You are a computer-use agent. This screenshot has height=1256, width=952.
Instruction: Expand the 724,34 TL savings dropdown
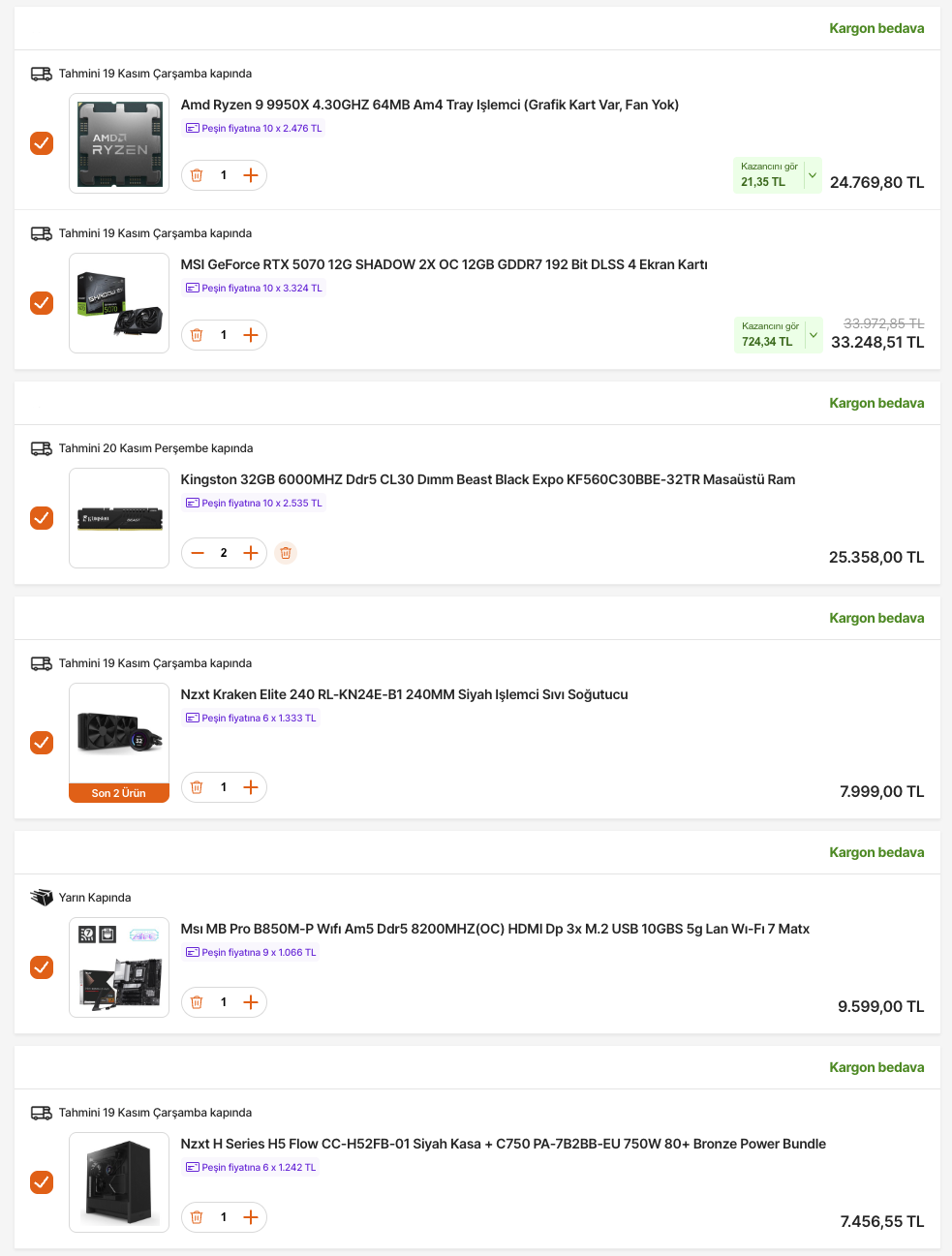[814, 335]
